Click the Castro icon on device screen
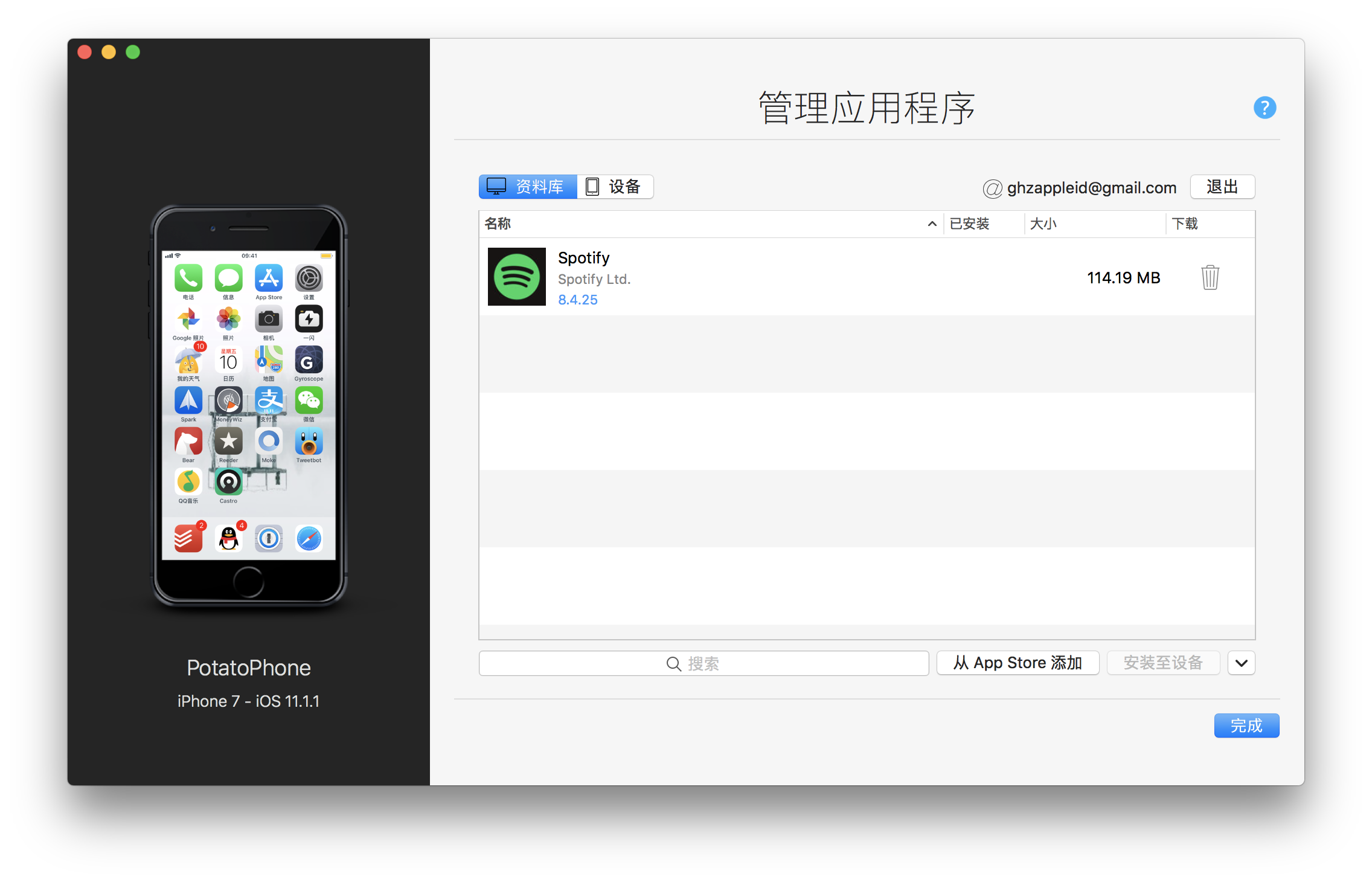This screenshot has height=882, width=1372. click(x=228, y=482)
